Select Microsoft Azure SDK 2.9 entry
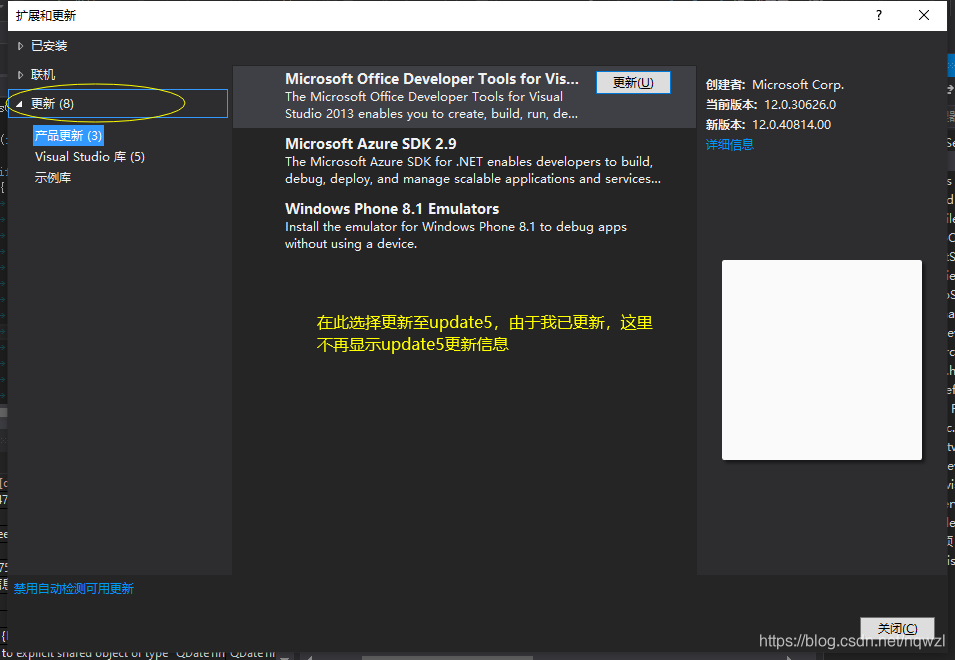 click(464, 161)
